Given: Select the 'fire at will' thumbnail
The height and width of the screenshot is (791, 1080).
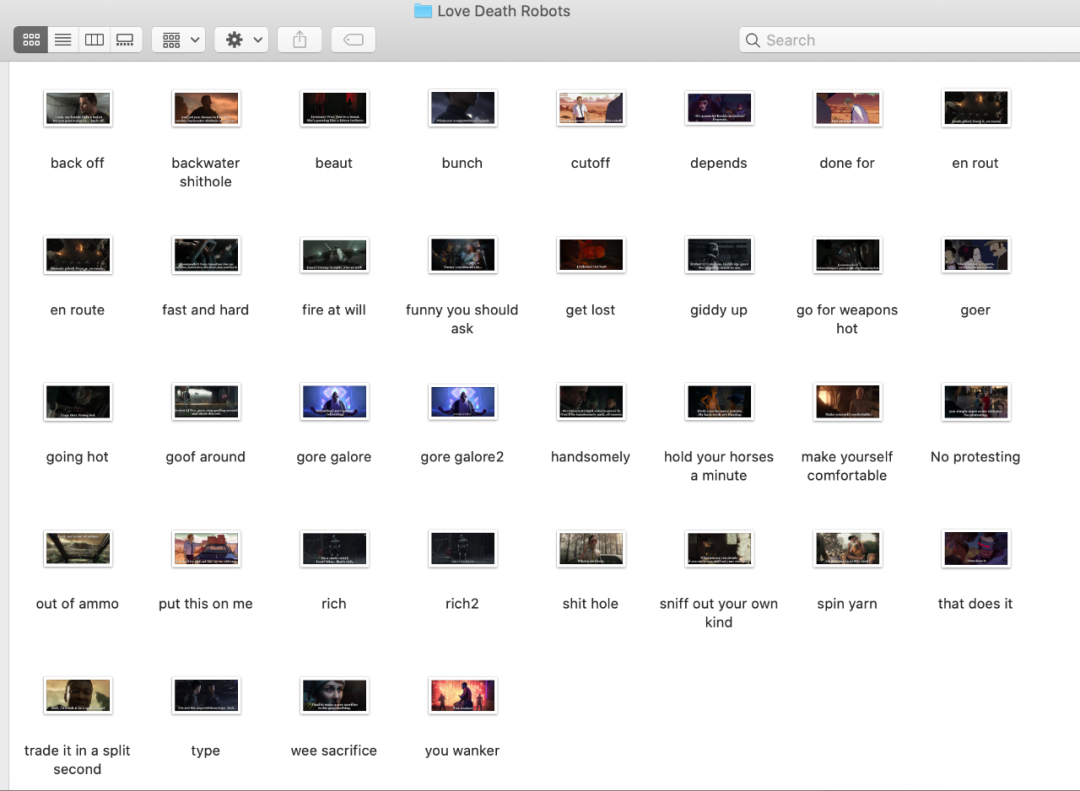Looking at the screenshot, I should coord(334,255).
